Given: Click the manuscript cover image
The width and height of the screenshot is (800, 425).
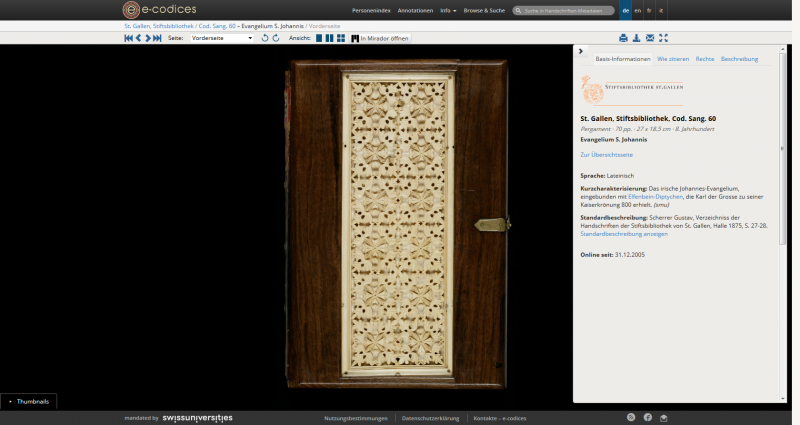Looking at the screenshot, I should (398, 224).
